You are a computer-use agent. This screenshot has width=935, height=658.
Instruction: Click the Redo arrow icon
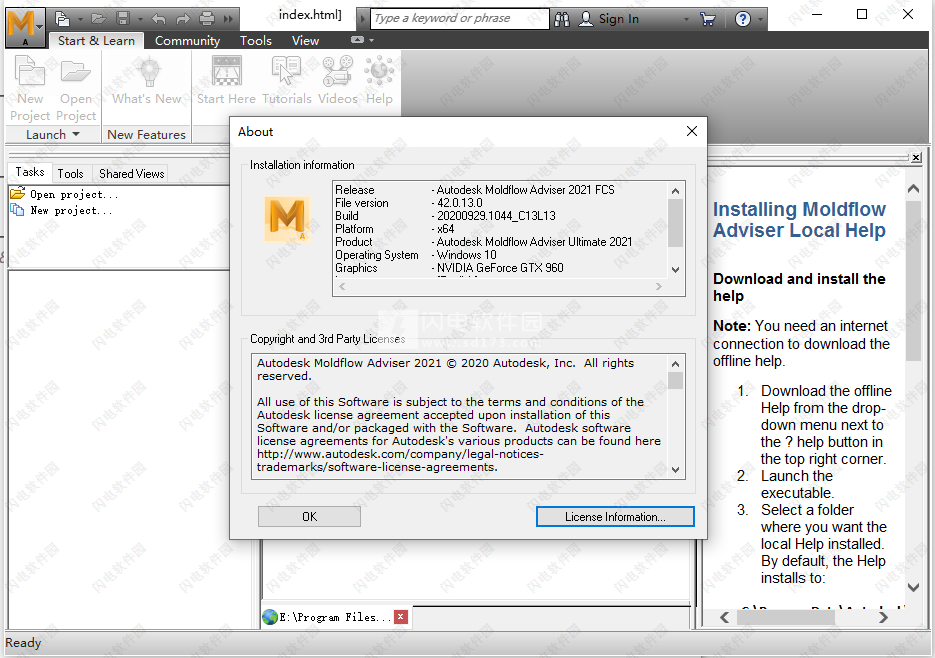pos(183,19)
